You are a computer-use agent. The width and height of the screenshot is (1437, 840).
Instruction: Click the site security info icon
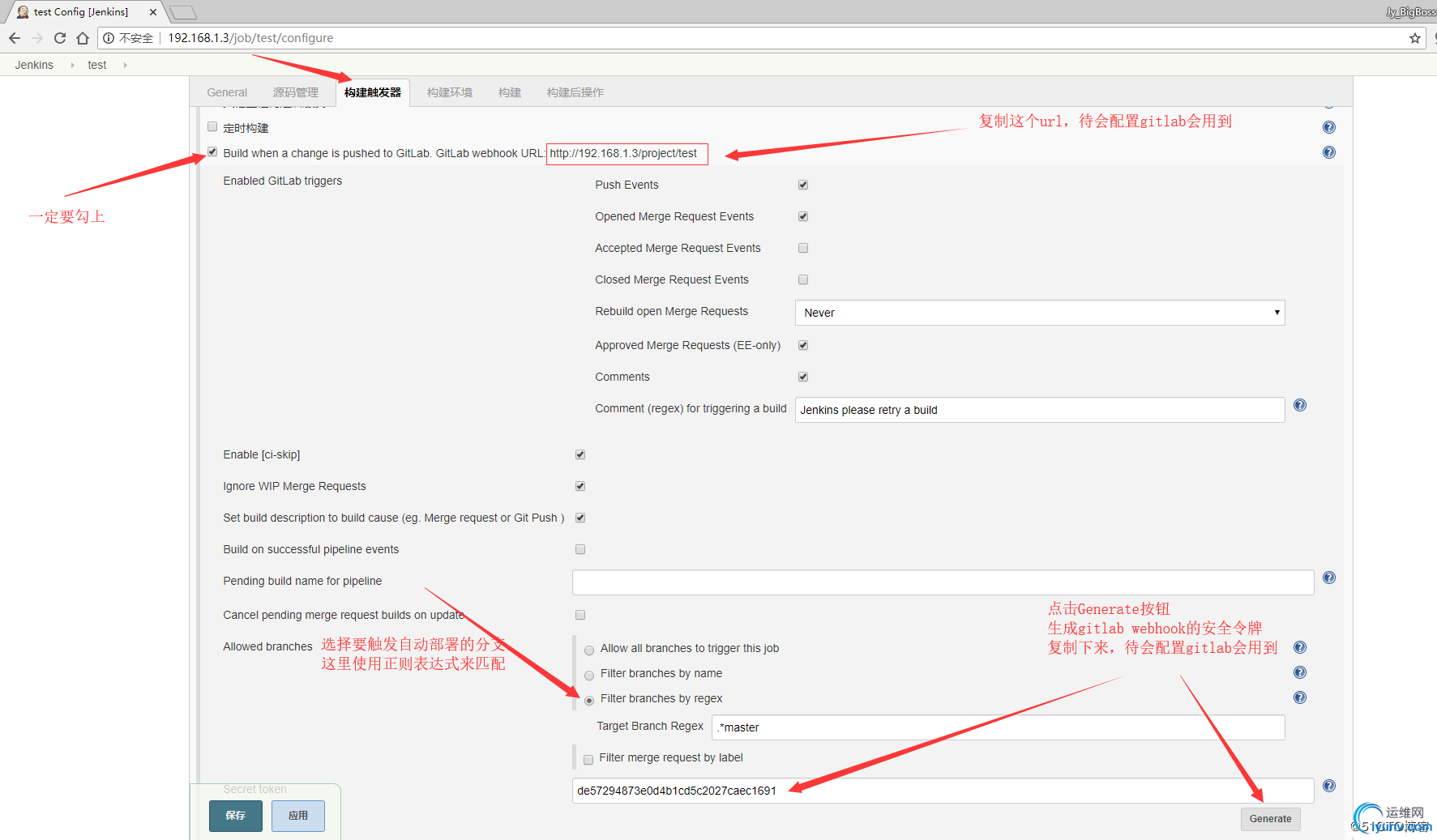click(109, 38)
